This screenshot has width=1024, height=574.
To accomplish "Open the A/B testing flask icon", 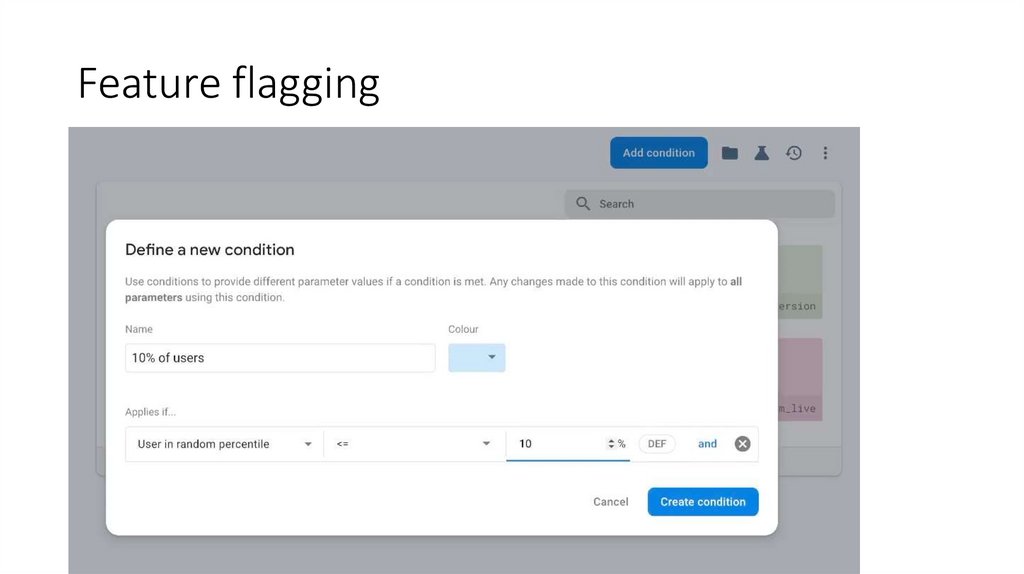I will [x=761, y=153].
